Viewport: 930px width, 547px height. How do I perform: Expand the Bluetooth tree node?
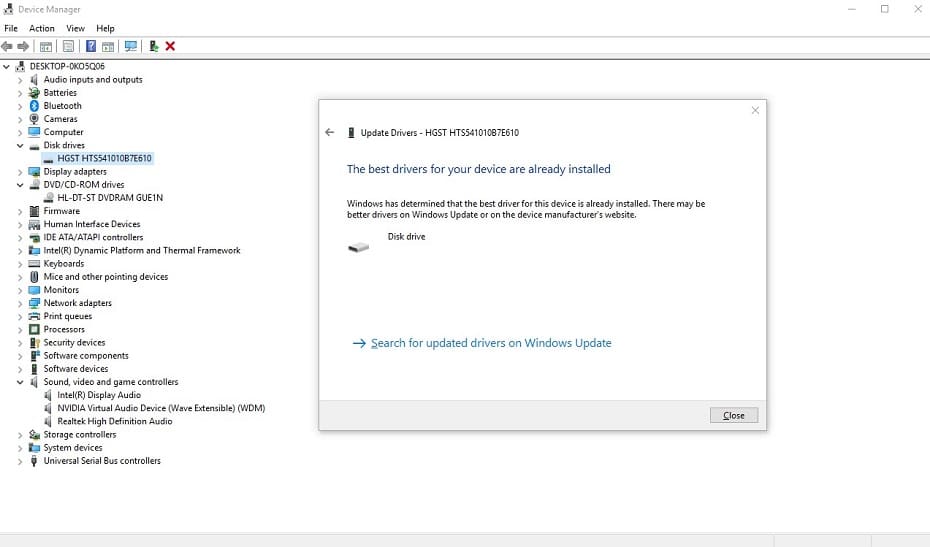(x=20, y=106)
